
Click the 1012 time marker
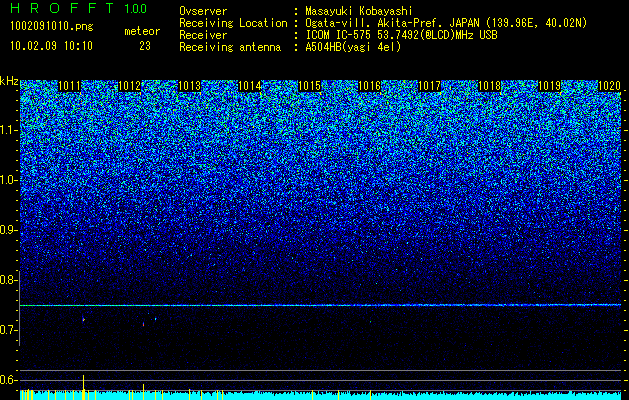[x=130, y=86]
